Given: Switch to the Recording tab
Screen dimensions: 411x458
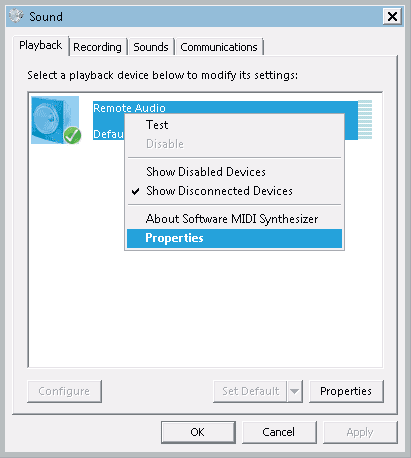Looking at the screenshot, I should [x=97, y=47].
